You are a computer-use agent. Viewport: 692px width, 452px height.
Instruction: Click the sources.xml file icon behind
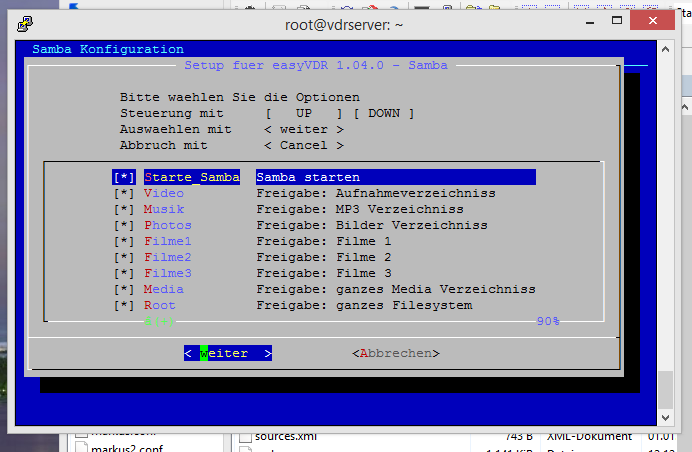(x=245, y=437)
